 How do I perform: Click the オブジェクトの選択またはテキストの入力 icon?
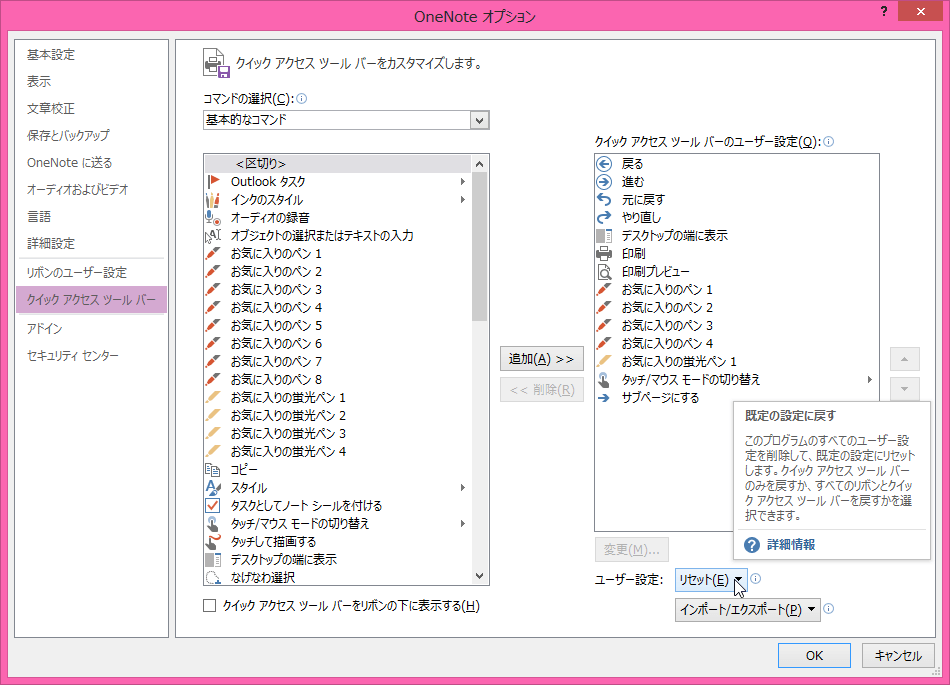coord(213,235)
